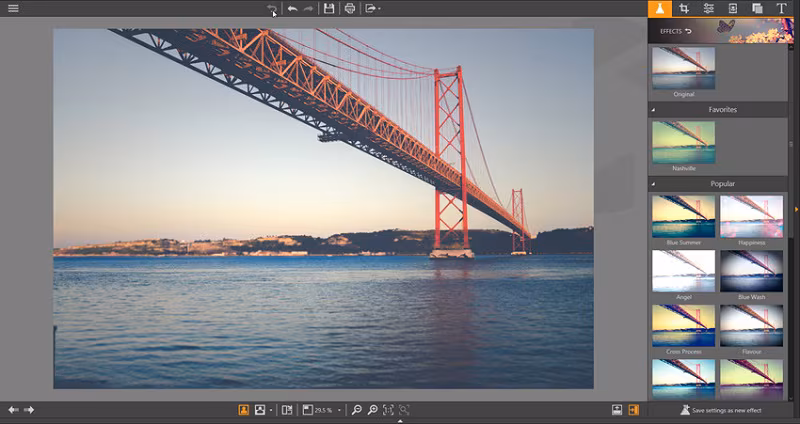Zoom out with the magnifier minus icon
This screenshot has height=424, width=800.
click(357, 410)
